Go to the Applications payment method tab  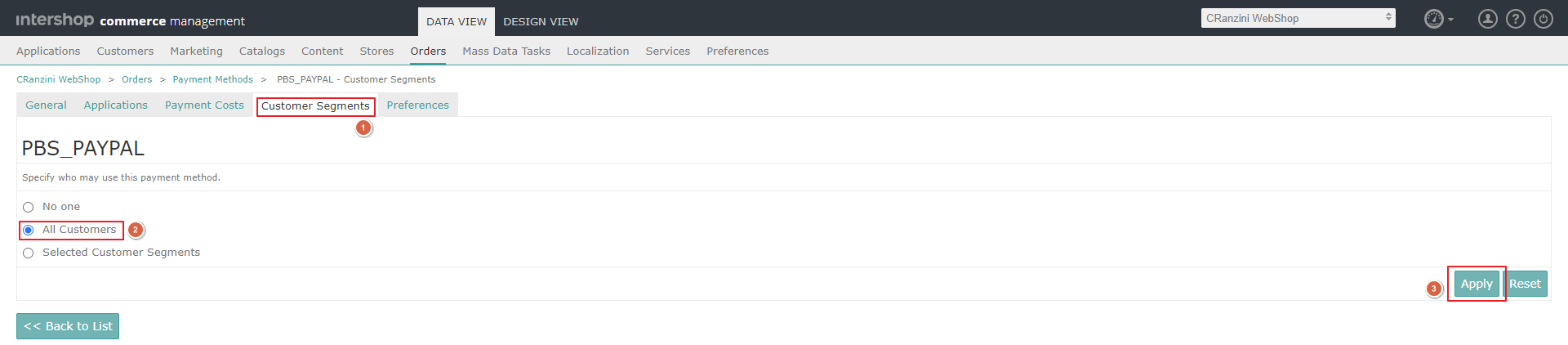coord(116,105)
